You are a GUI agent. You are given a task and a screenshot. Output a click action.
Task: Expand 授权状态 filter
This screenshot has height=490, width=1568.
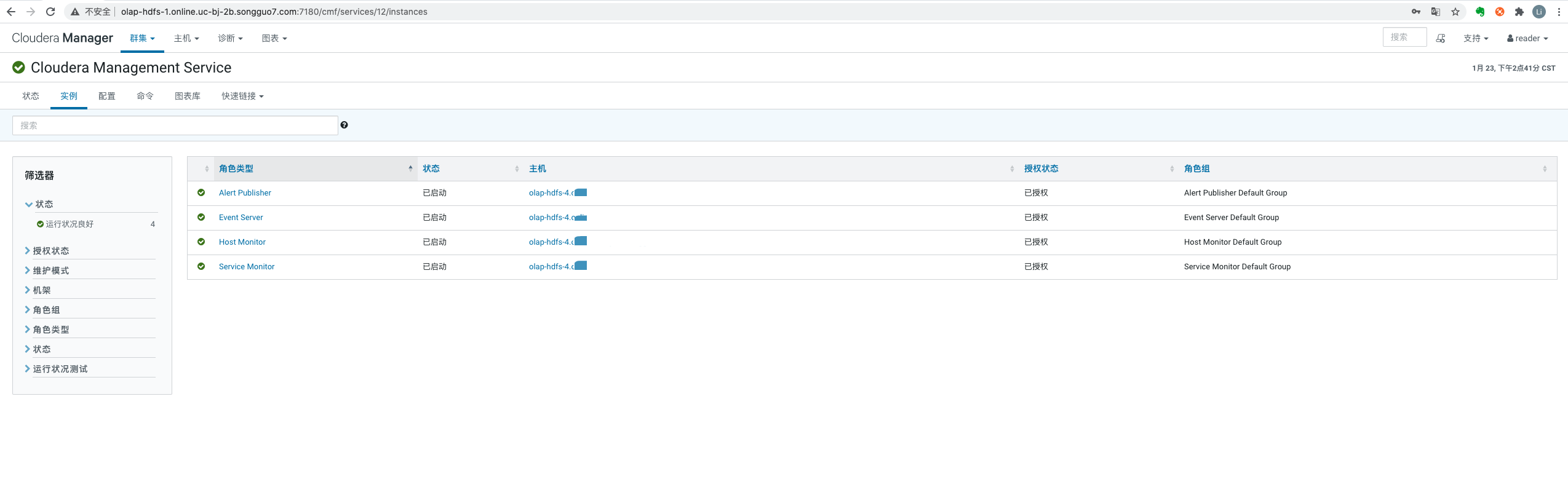coord(47,251)
